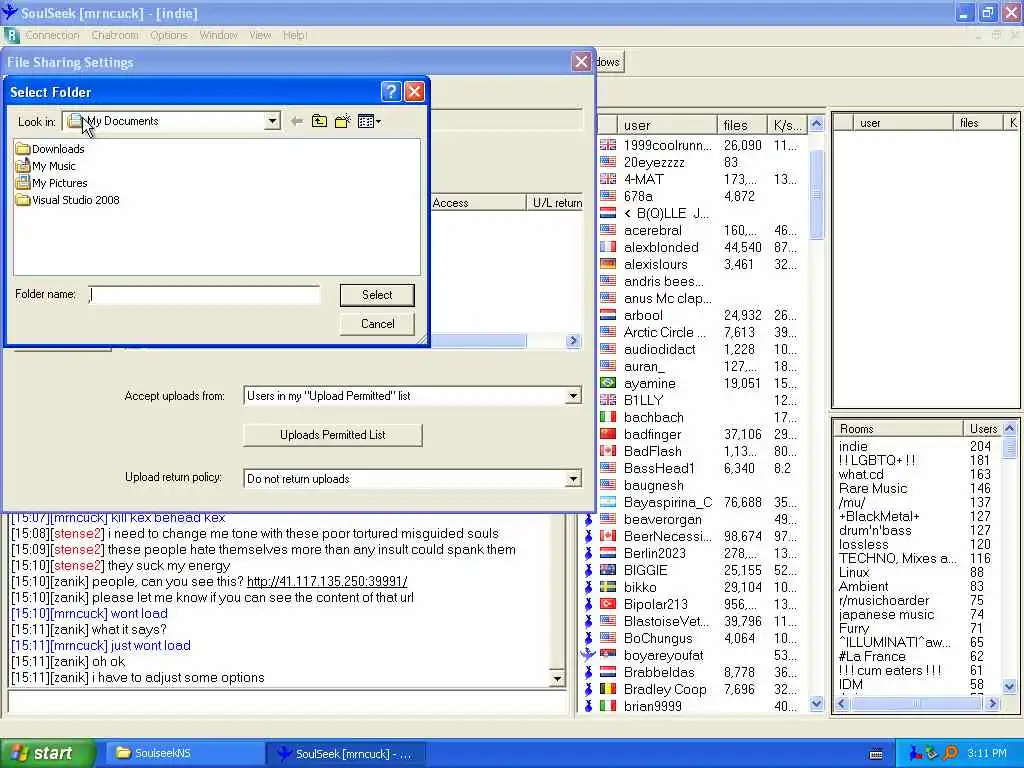Click the chat message input box

click(287, 702)
